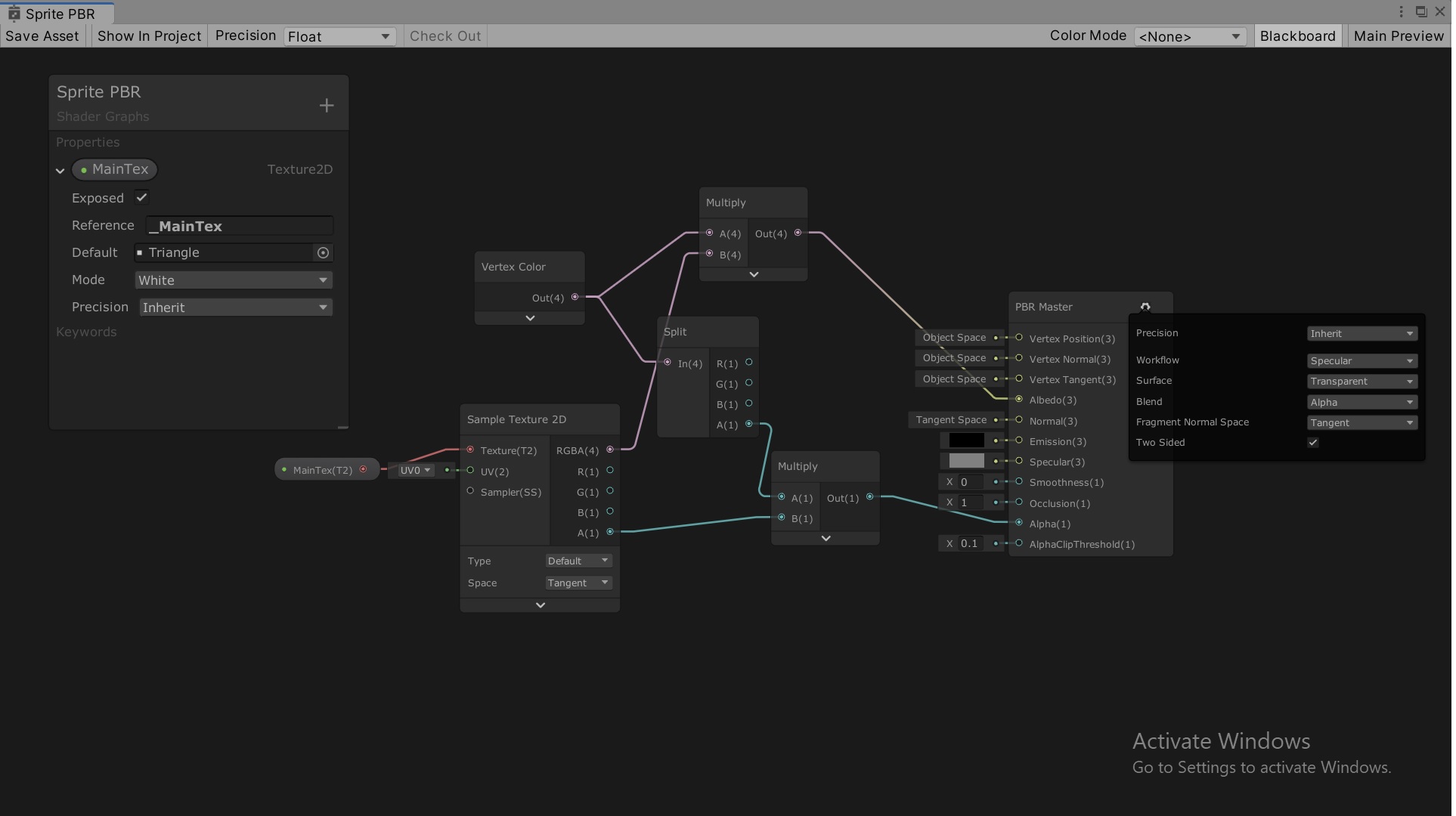This screenshot has height=816, width=1456.
Task: Click the PBR Master Albedo(3) port
Action: pyautogui.click(x=1019, y=399)
